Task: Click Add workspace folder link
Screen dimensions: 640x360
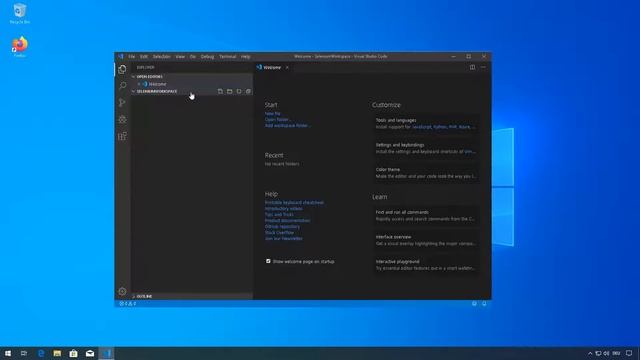Action: coord(287,126)
